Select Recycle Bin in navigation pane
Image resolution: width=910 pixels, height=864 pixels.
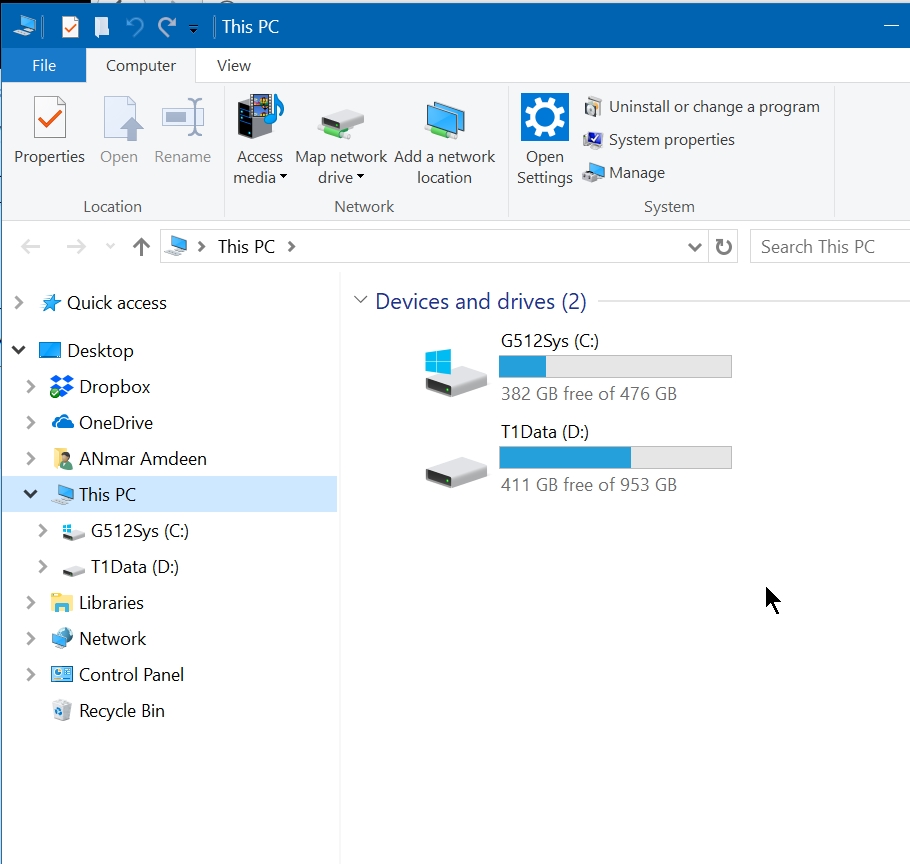[121, 711]
